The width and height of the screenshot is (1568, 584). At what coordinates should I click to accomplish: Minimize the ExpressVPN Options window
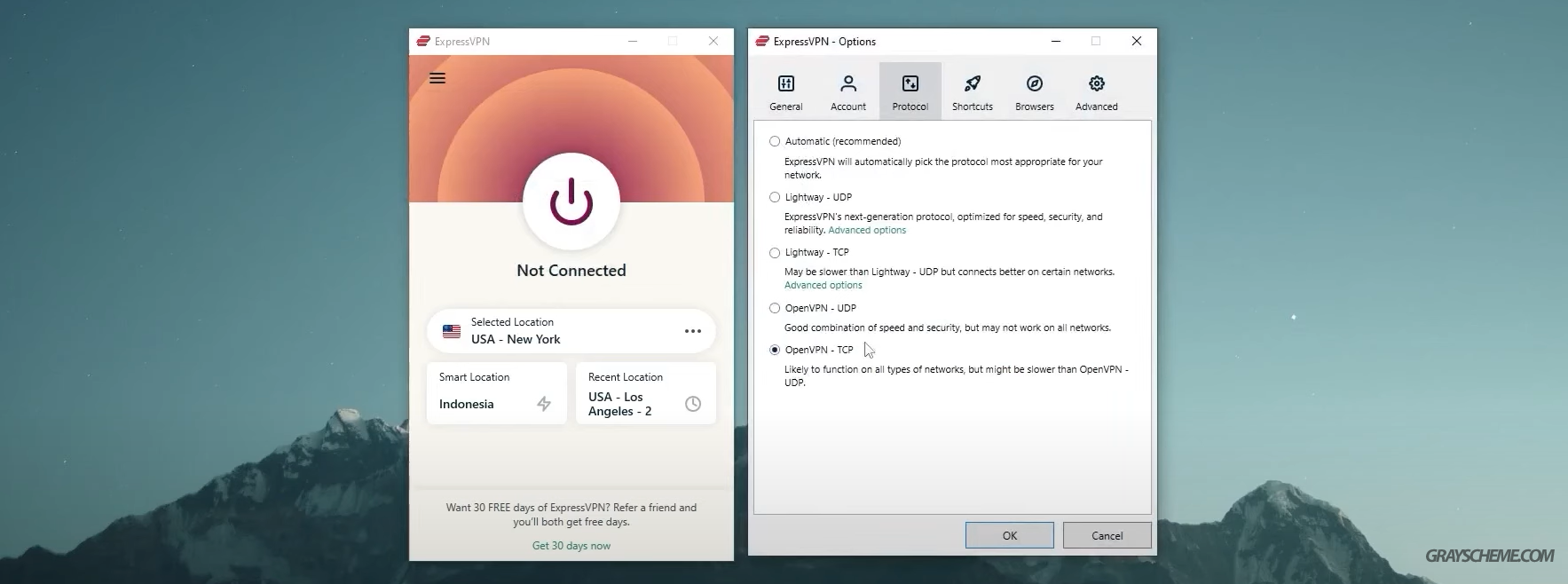1056,41
